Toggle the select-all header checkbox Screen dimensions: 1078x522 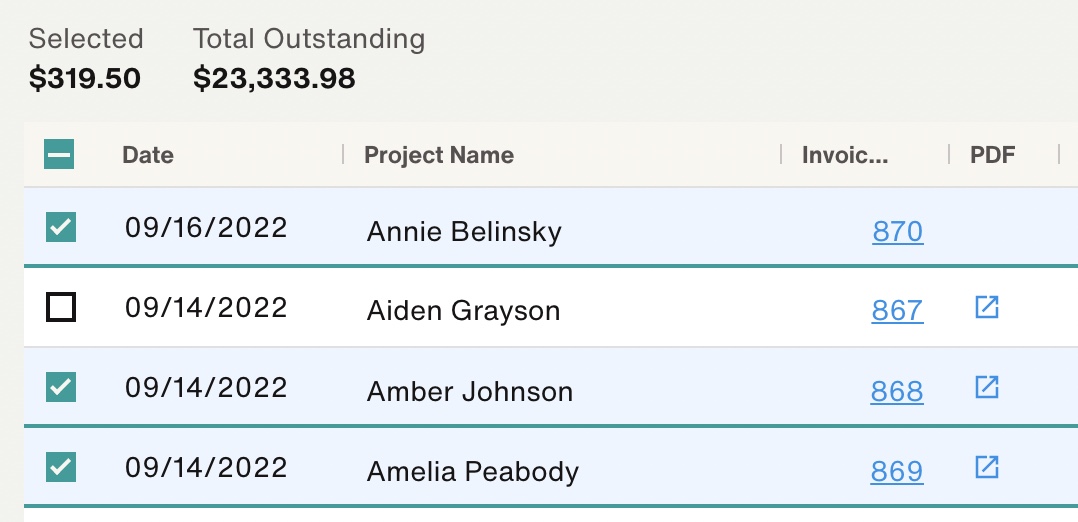click(59, 154)
